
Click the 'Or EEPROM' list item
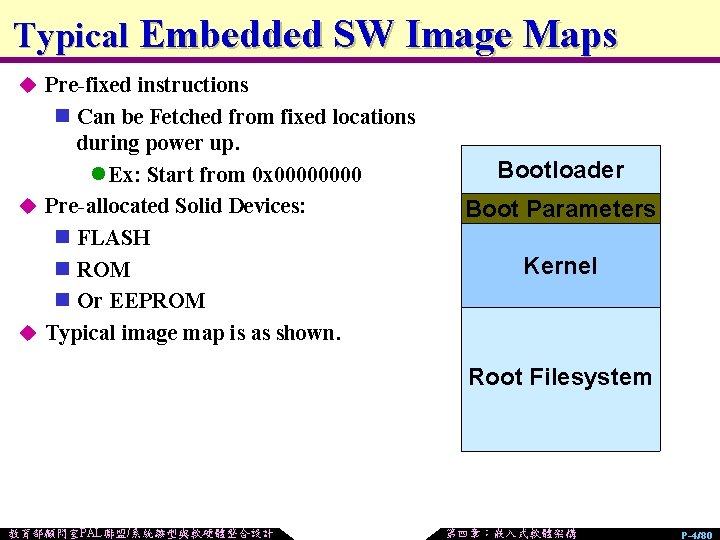[141, 301]
